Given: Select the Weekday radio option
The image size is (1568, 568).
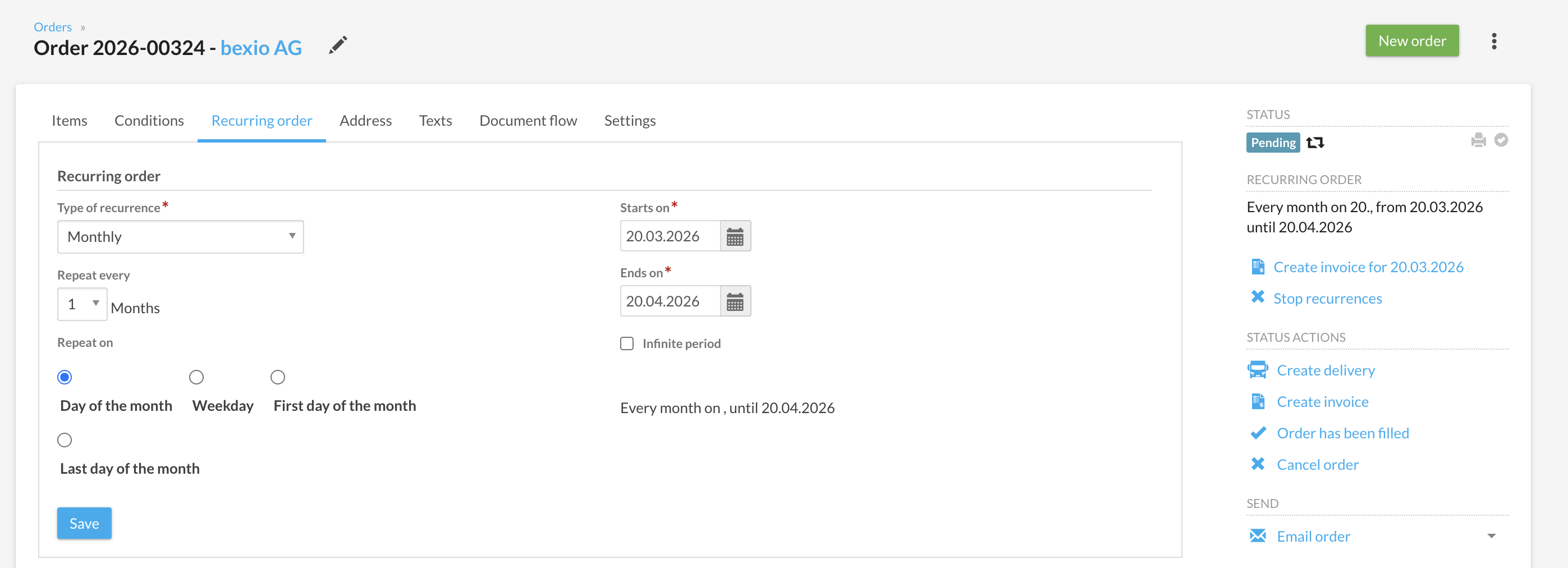Looking at the screenshot, I should pos(196,377).
